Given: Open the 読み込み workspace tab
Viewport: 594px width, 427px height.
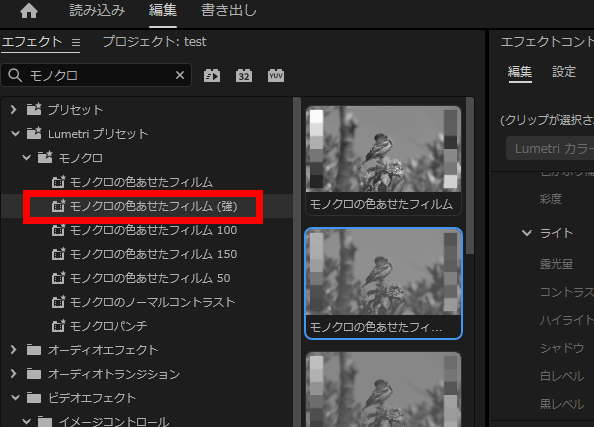Looking at the screenshot, I should (x=97, y=10).
